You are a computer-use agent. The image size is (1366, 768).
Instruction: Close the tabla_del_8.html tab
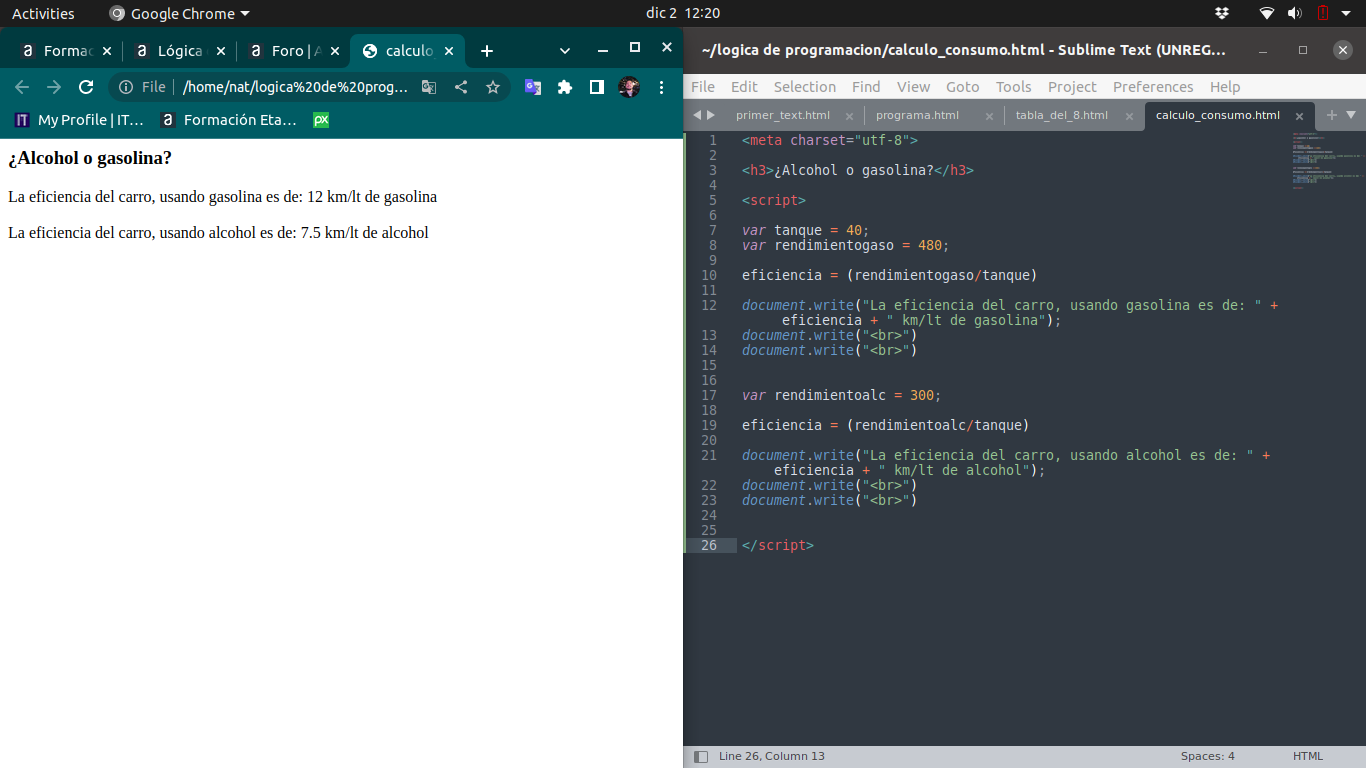tap(1129, 116)
